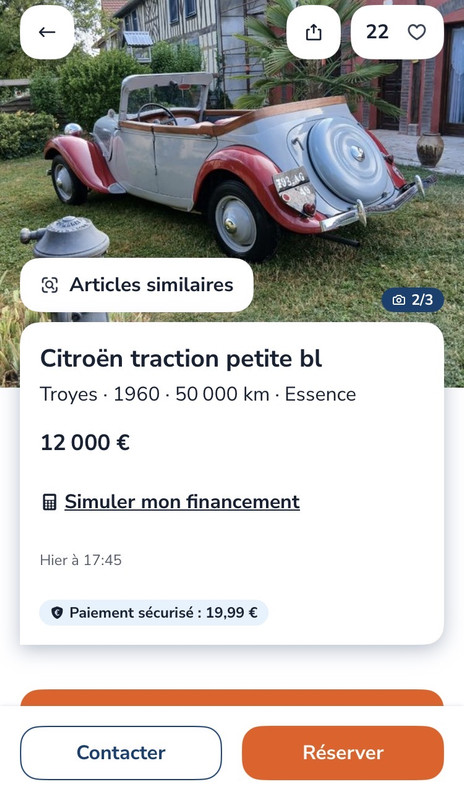Tap the calculator icon beside financing
Image resolution: width=464 pixels, height=800 pixels.
49,502
